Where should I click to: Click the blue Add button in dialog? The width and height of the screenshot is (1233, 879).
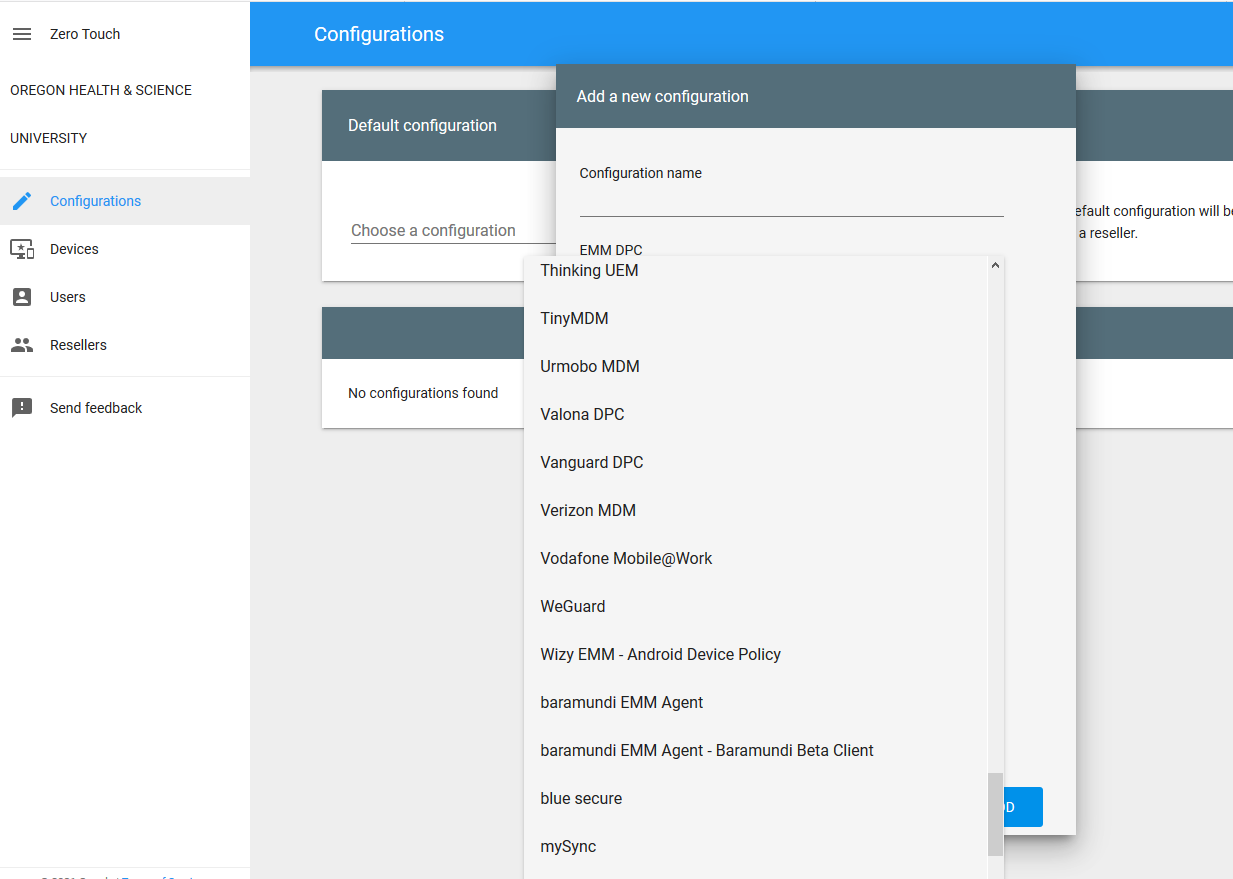click(x=1022, y=807)
